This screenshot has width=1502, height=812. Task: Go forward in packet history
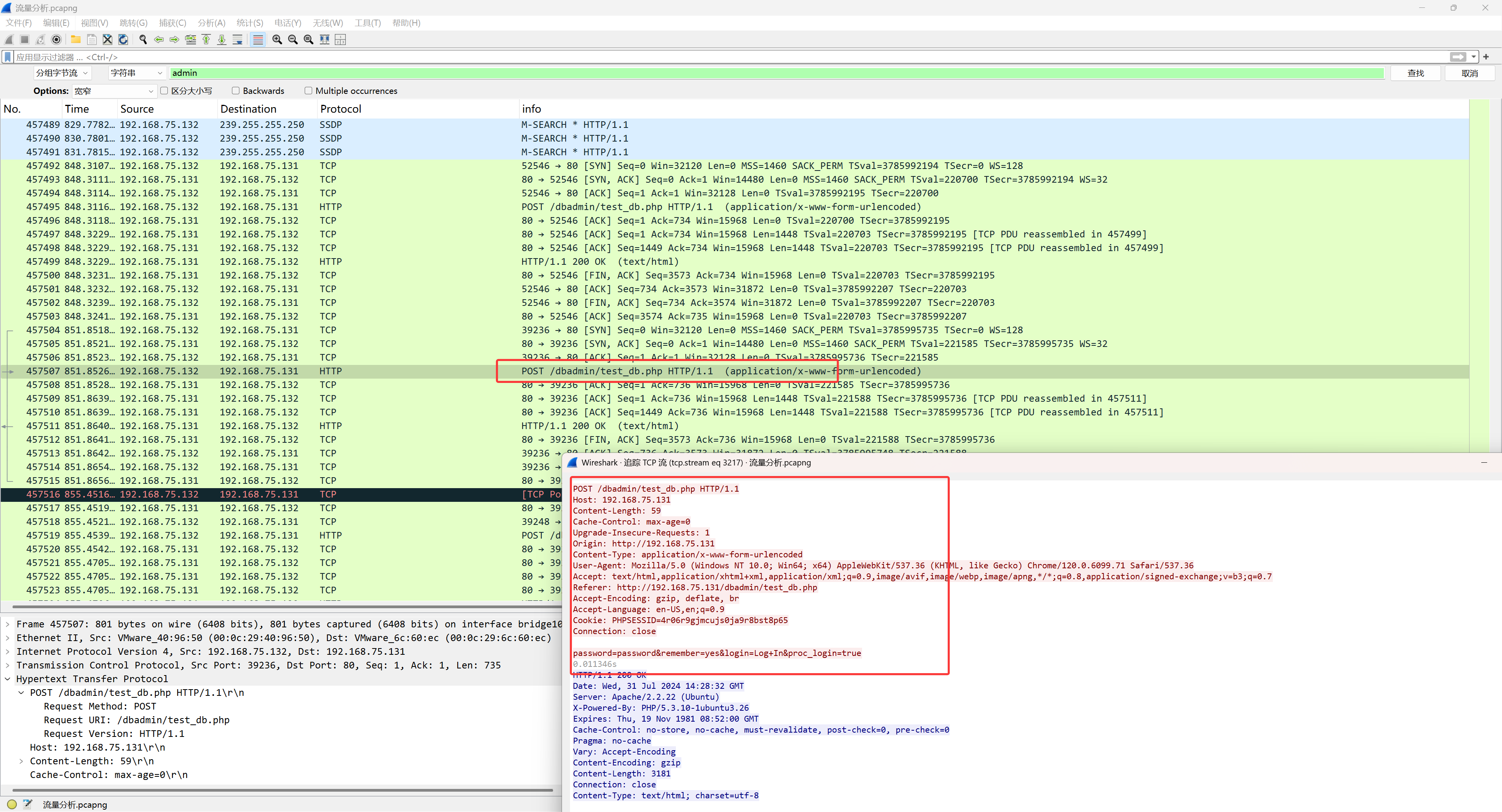[x=174, y=40]
